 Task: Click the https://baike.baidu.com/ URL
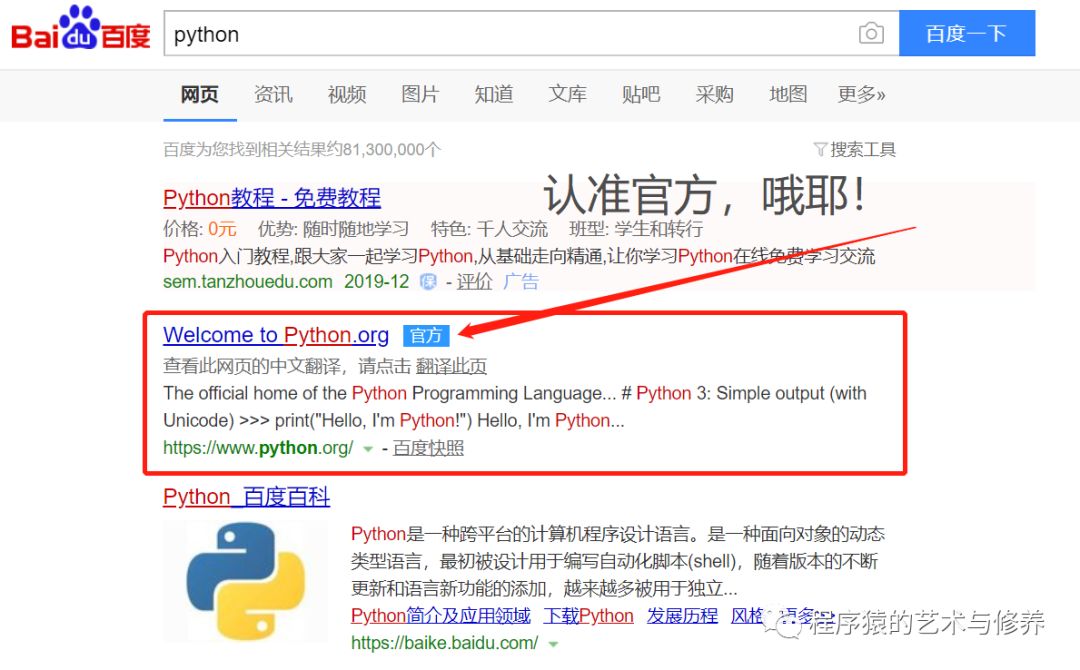444,643
